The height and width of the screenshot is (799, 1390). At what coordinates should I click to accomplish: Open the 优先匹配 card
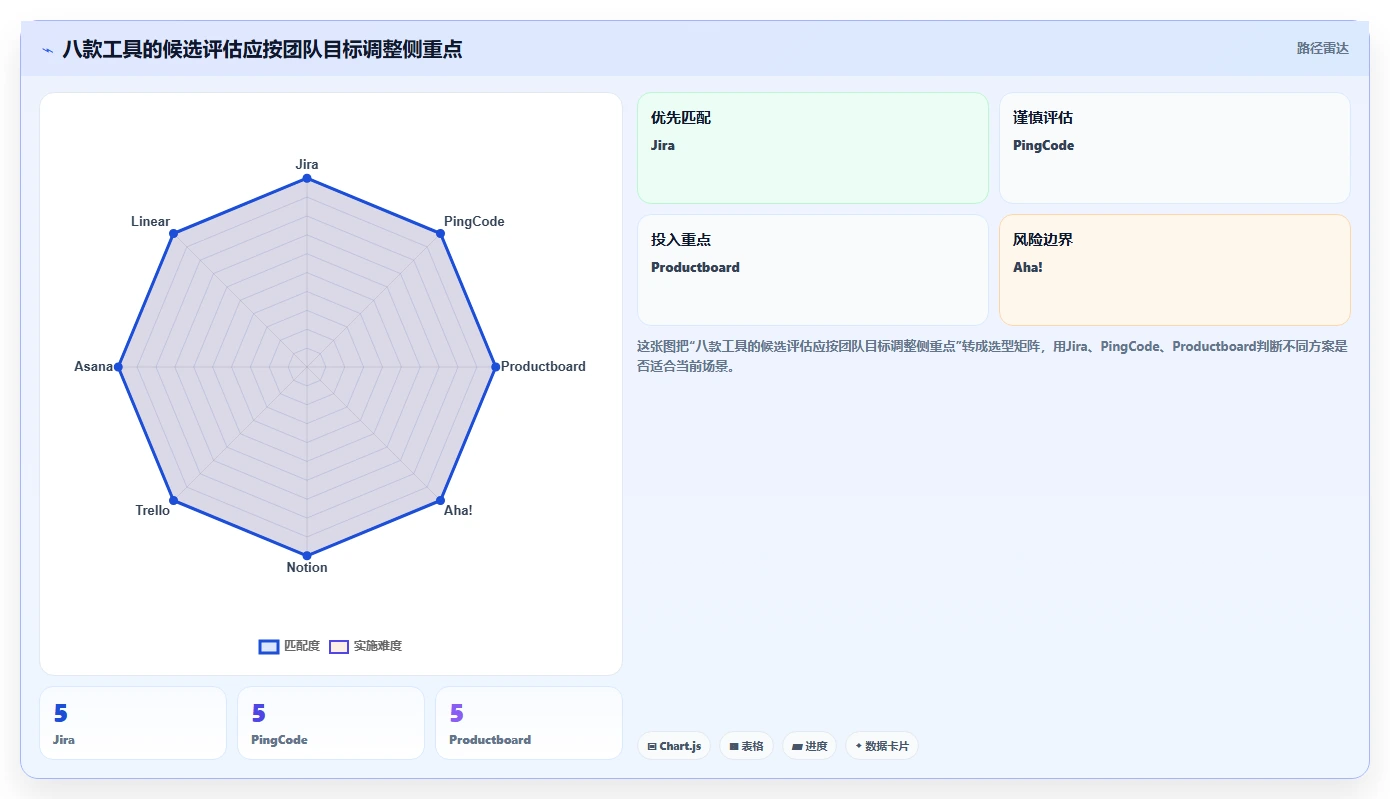[812, 148]
